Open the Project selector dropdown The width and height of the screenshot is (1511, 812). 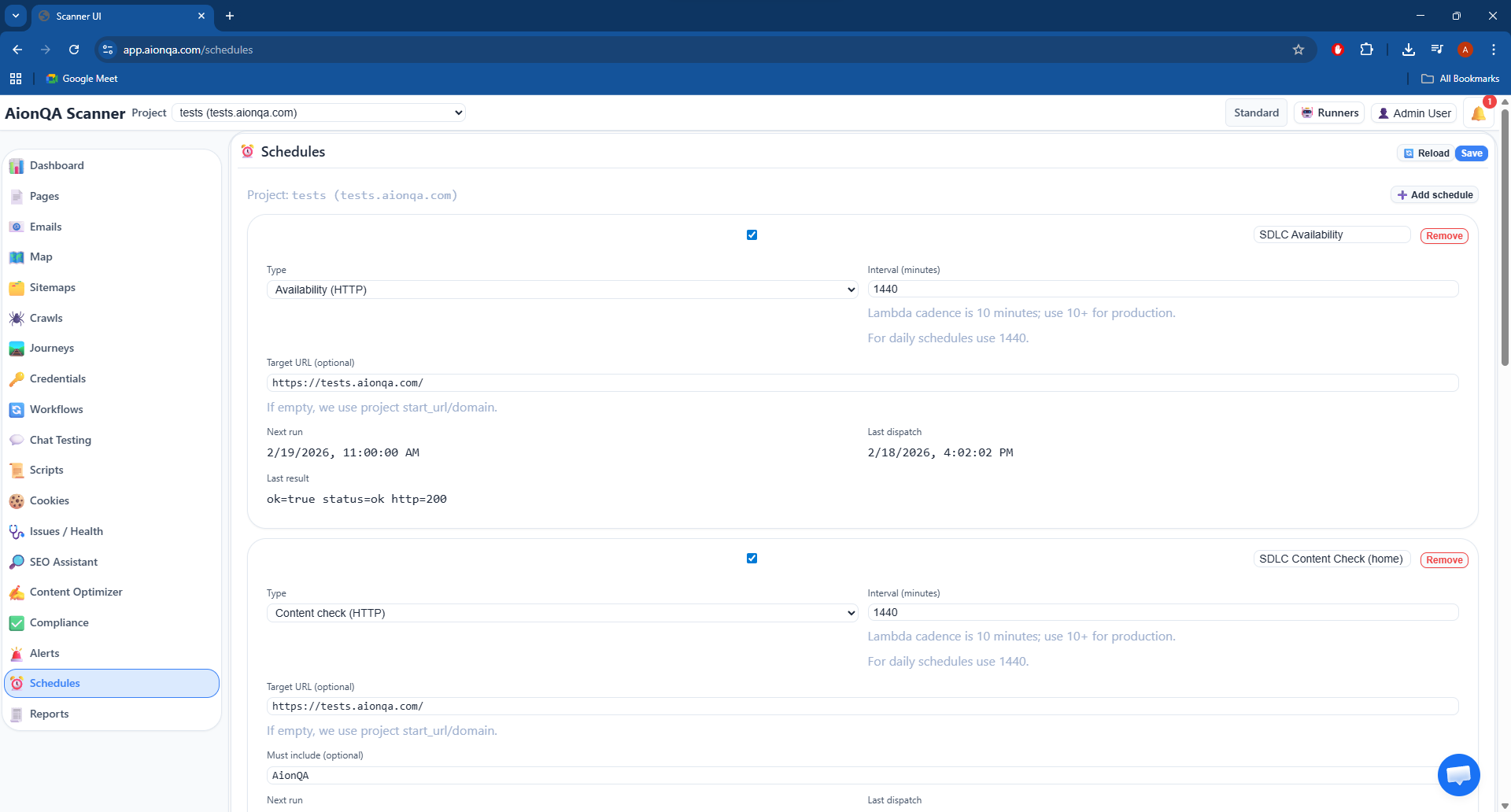click(x=319, y=113)
